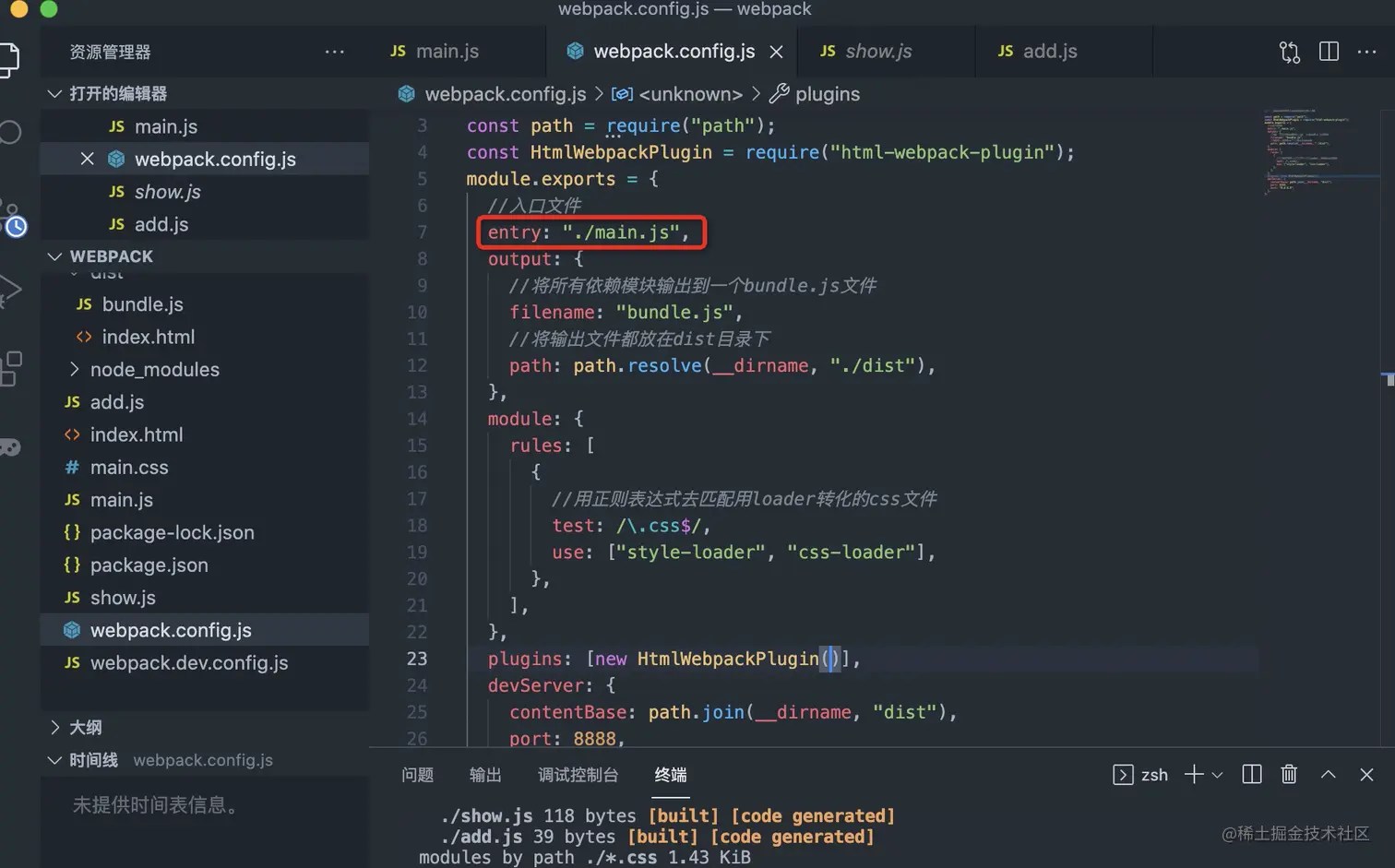Open the 输出 panel tab
1395x868 pixels.
click(485, 775)
